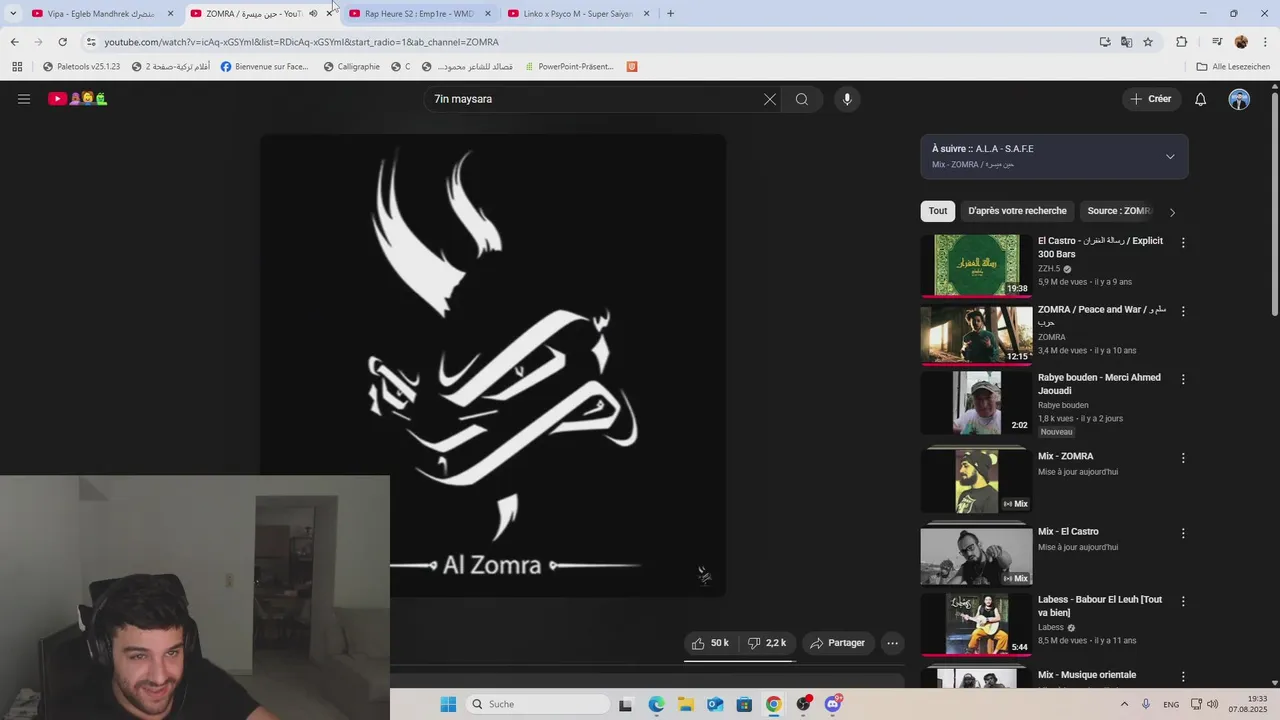Click the Partager share button
The image size is (1280, 720).
(x=838, y=643)
